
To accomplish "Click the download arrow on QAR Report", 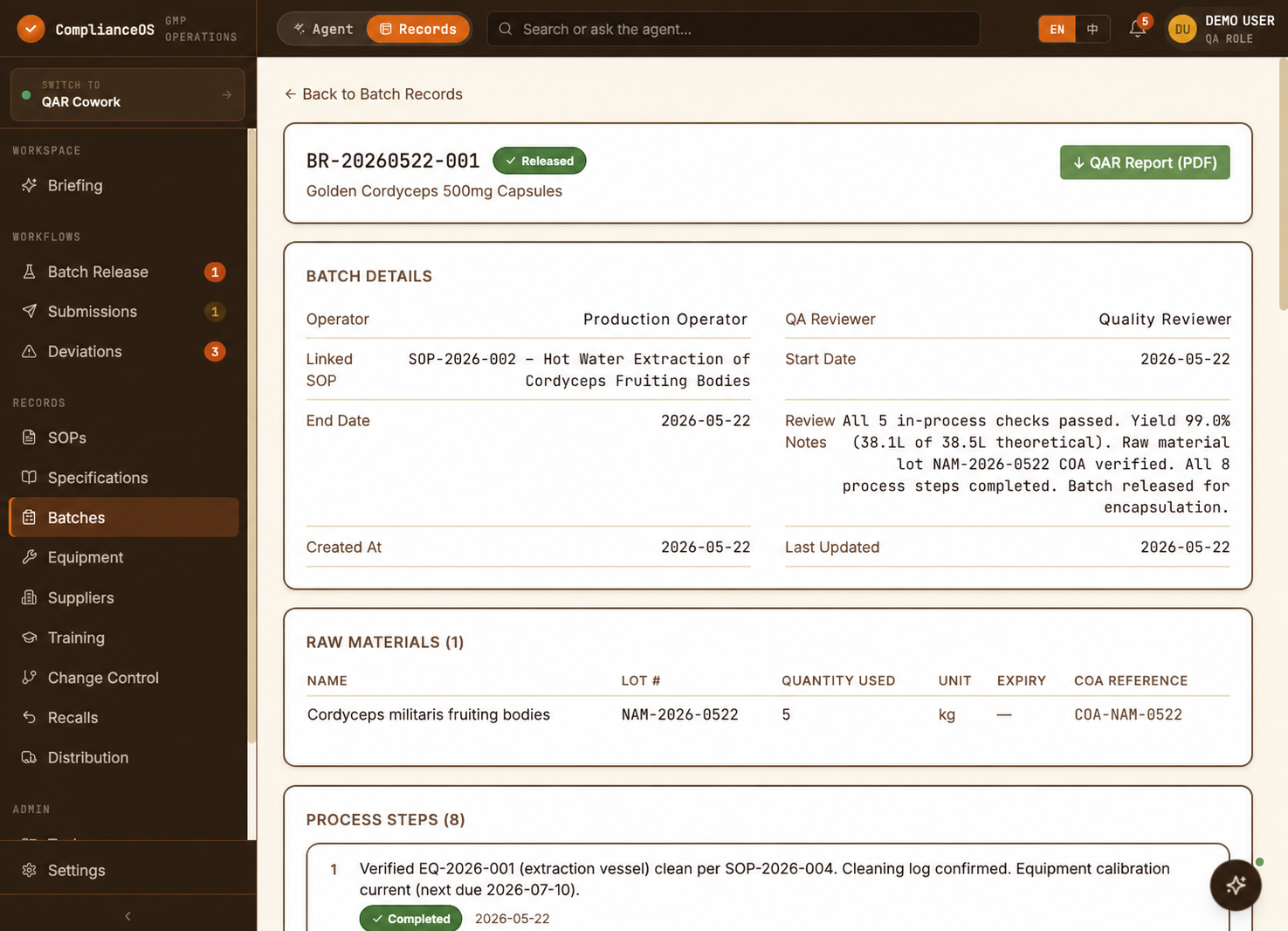I will (x=1078, y=162).
